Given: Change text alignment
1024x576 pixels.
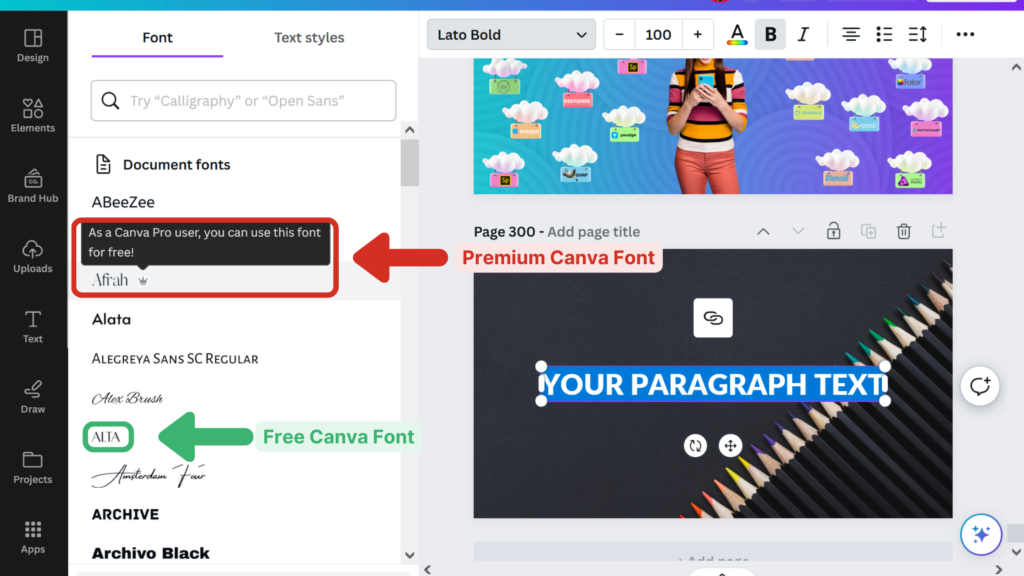Looking at the screenshot, I should (x=850, y=35).
